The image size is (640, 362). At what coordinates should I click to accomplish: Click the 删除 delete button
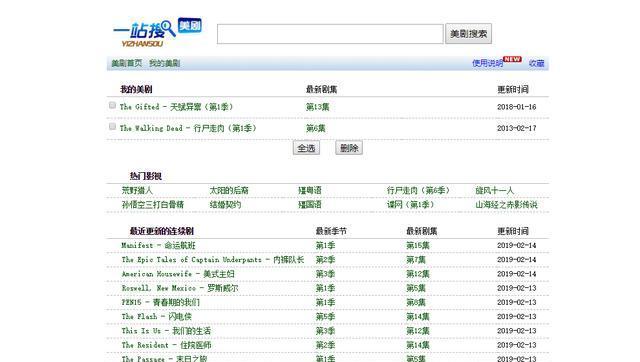click(x=349, y=148)
